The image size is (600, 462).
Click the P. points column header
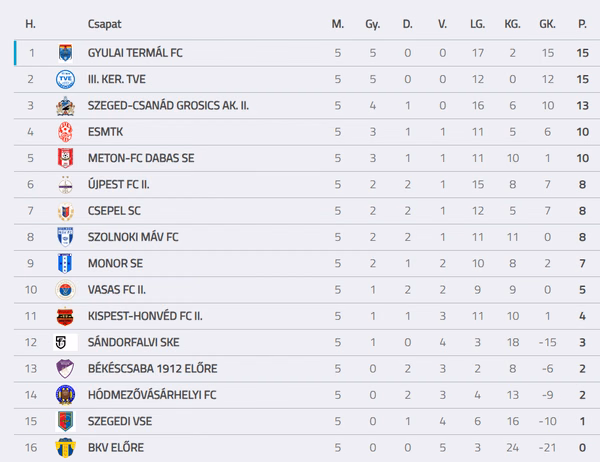[x=582, y=24]
